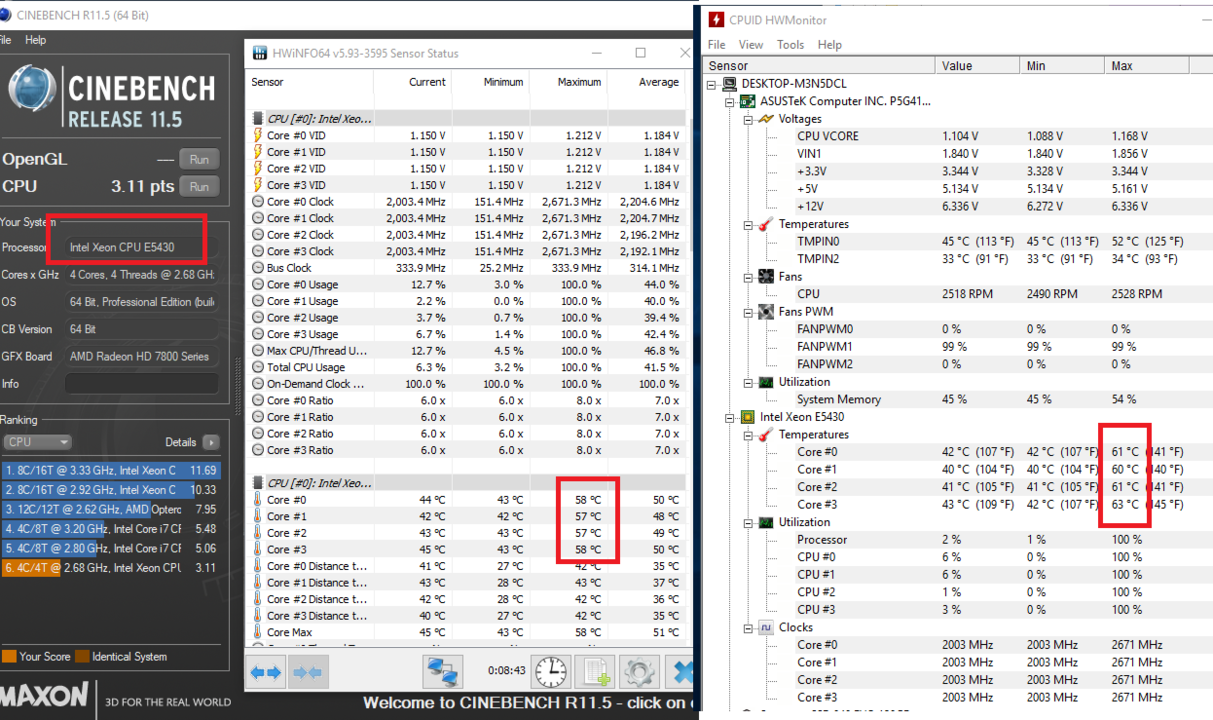Click the collapse-view inward arrows icon in HWiNFO
The width and height of the screenshot is (1213, 720).
coord(308,672)
